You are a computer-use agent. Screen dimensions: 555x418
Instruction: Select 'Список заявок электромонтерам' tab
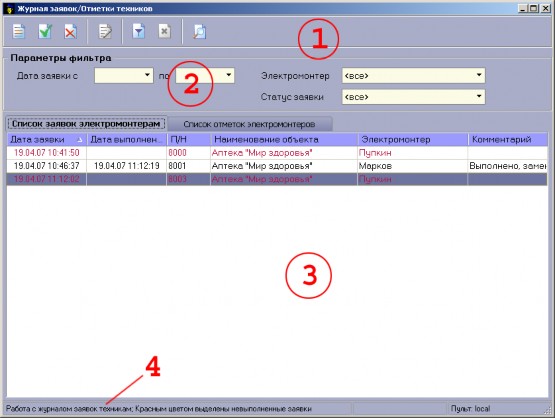tap(86, 124)
